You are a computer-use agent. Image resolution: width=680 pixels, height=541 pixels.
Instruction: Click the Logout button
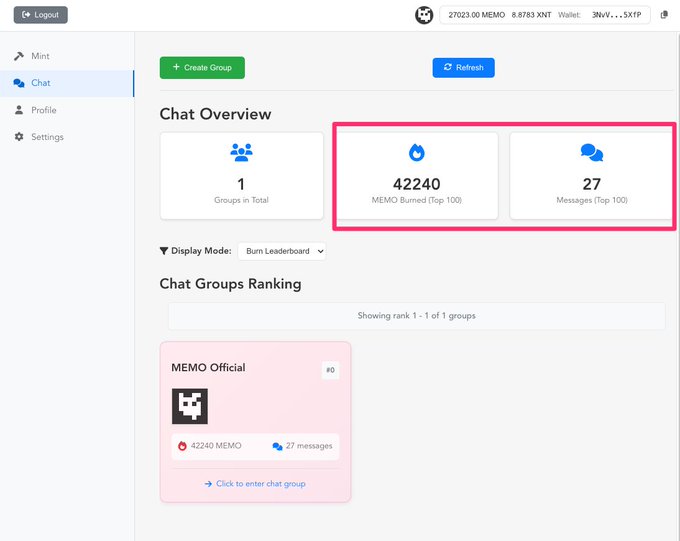click(41, 15)
